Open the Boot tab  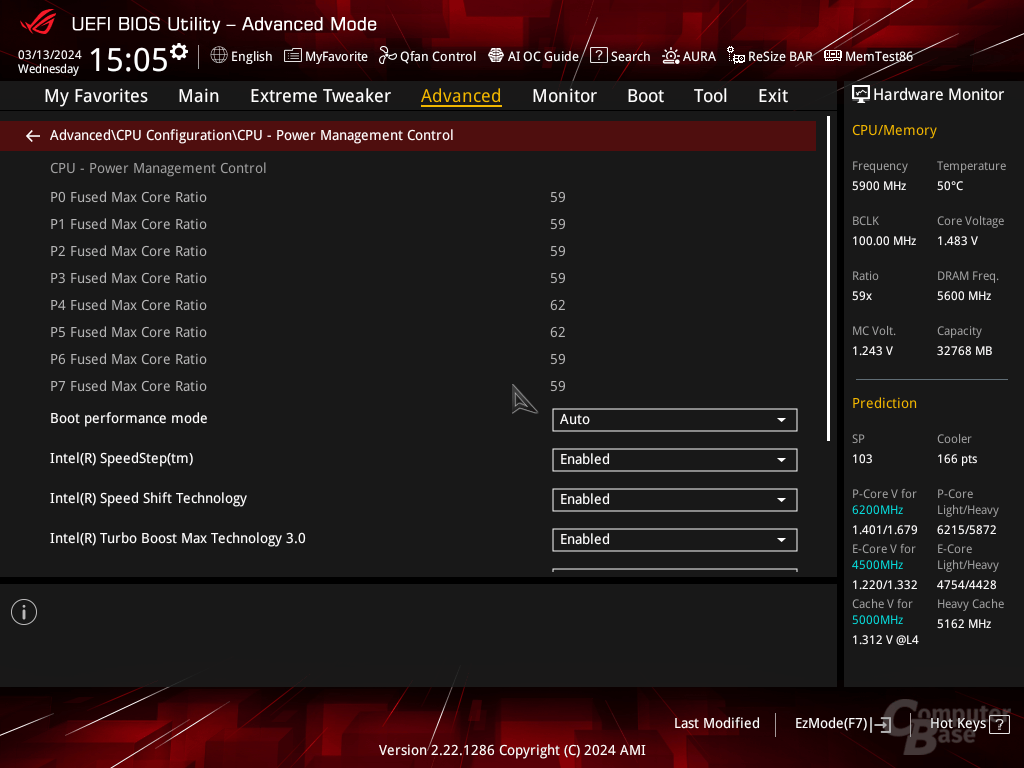[x=645, y=96]
